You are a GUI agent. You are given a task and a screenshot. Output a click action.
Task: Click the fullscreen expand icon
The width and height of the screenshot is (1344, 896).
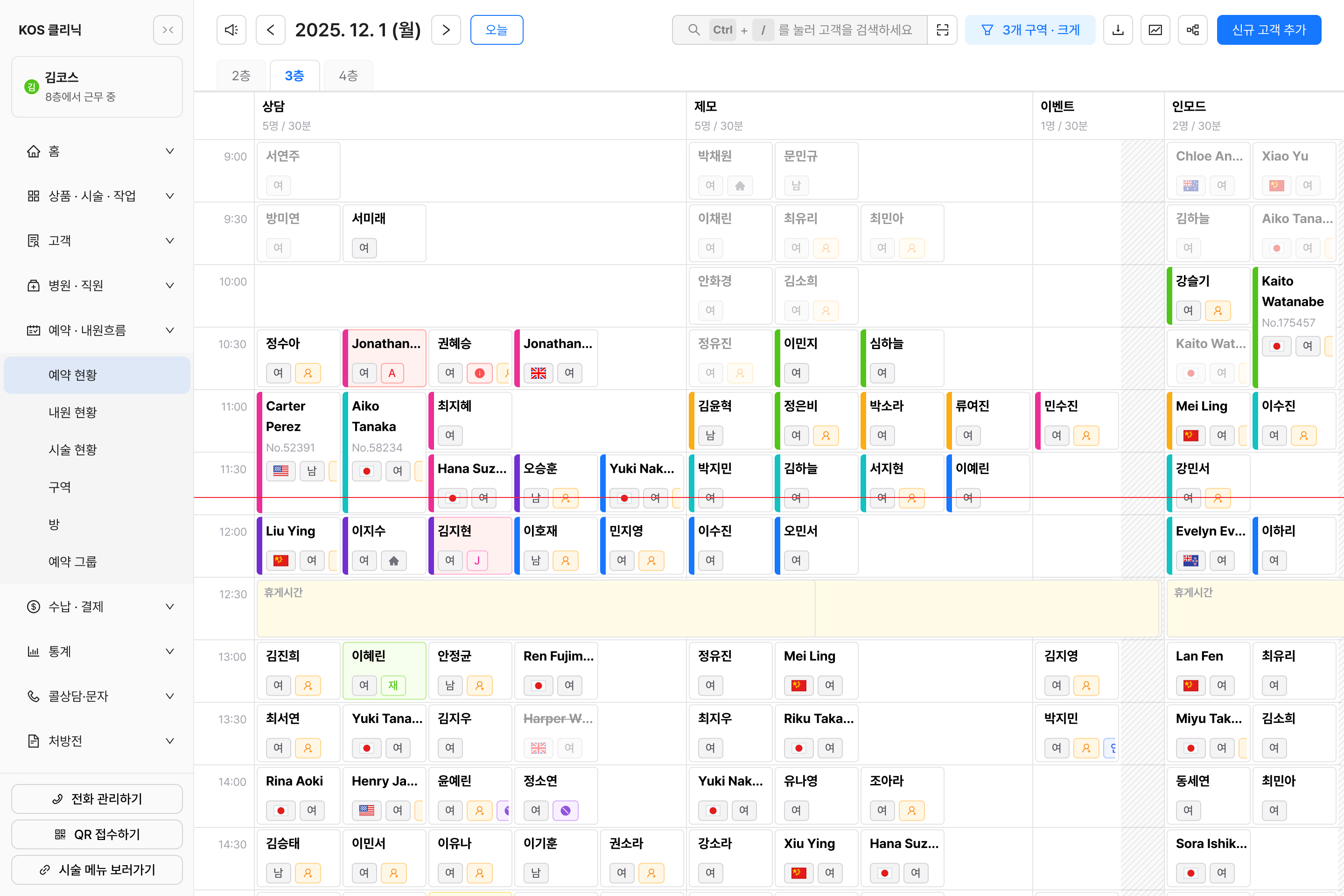pyautogui.click(x=942, y=30)
